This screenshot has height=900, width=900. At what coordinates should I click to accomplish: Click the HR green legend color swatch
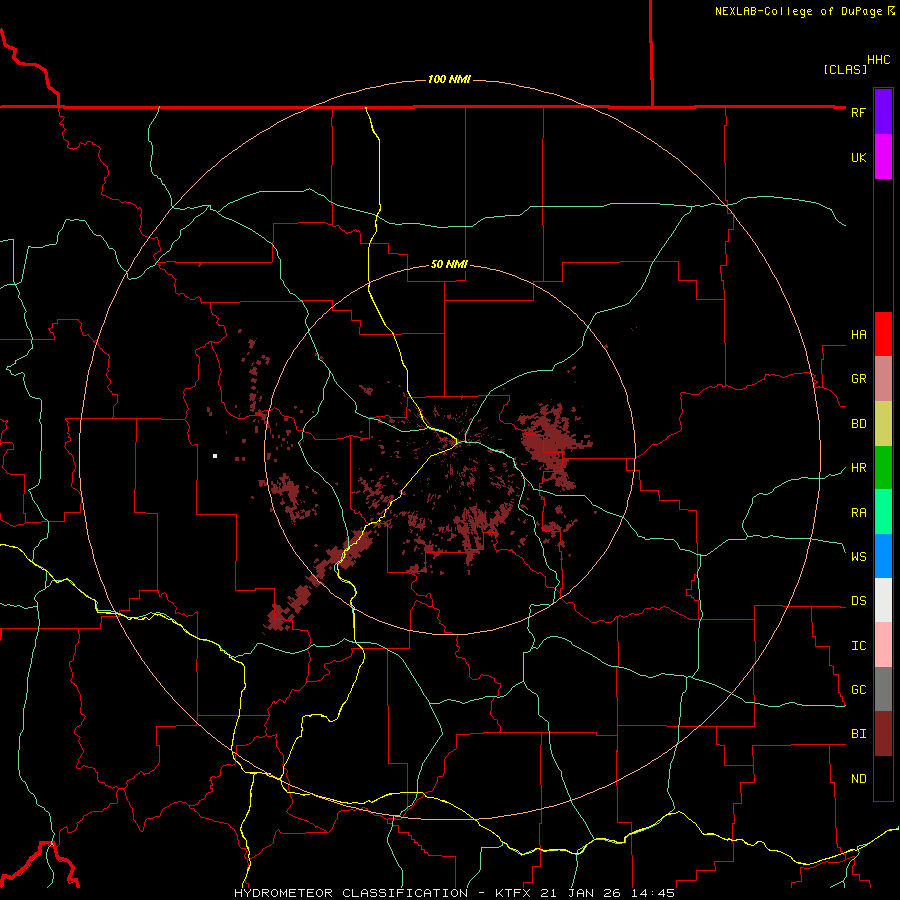coord(883,468)
